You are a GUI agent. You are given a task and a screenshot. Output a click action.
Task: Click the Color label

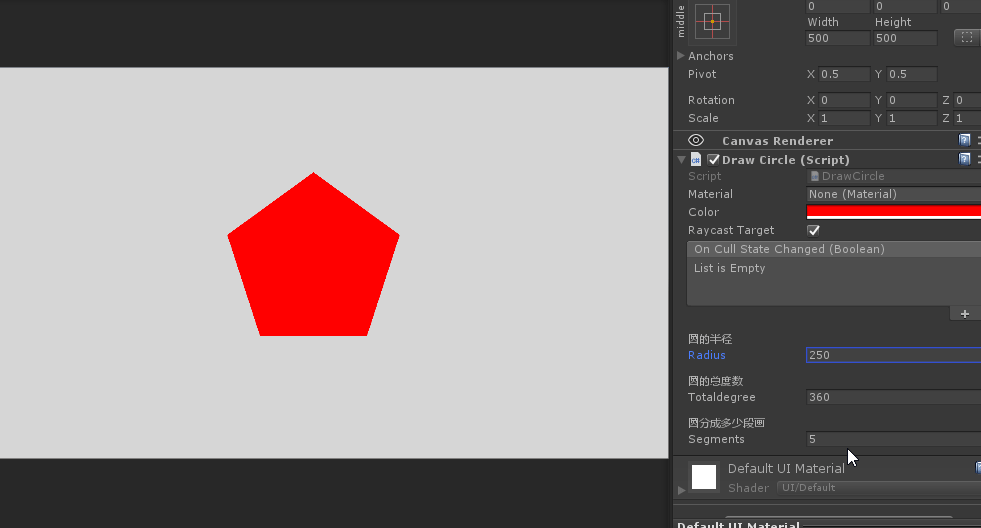703,212
